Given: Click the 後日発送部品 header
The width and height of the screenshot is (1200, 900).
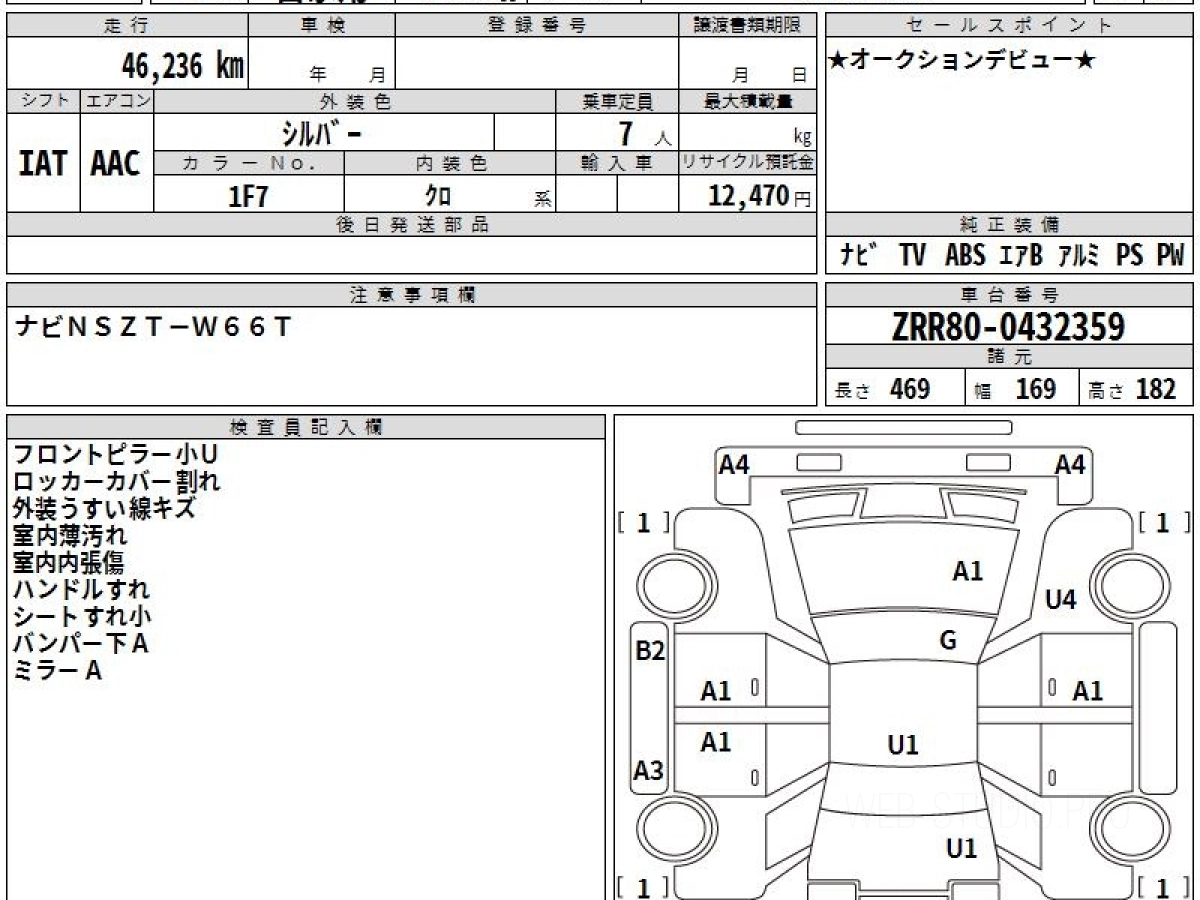Looking at the screenshot, I should pyautogui.click(x=411, y=225).
